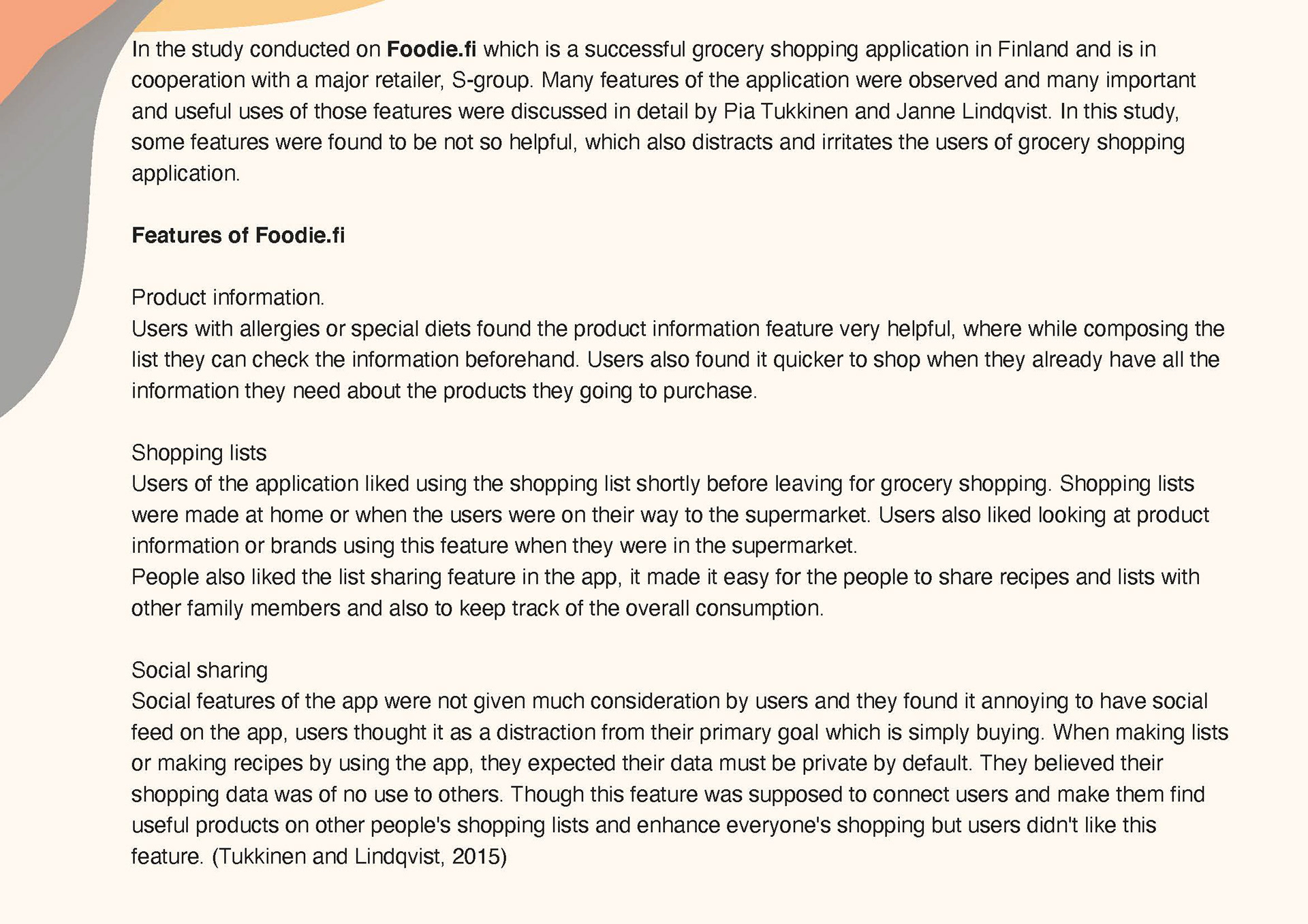Click the "(Tukkinen and Lindqvist, 2015)" citation
The width and height of the screenshot is (1308, 924).
(360, 857)
